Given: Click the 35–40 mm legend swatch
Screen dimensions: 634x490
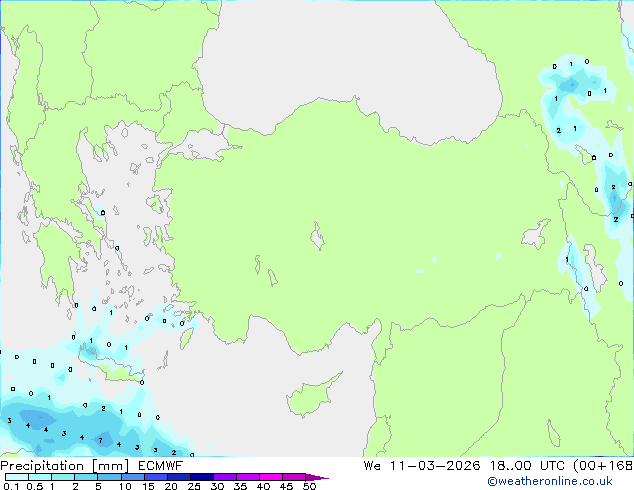Looking at the screenshot, I should click(x=248, y=477).
